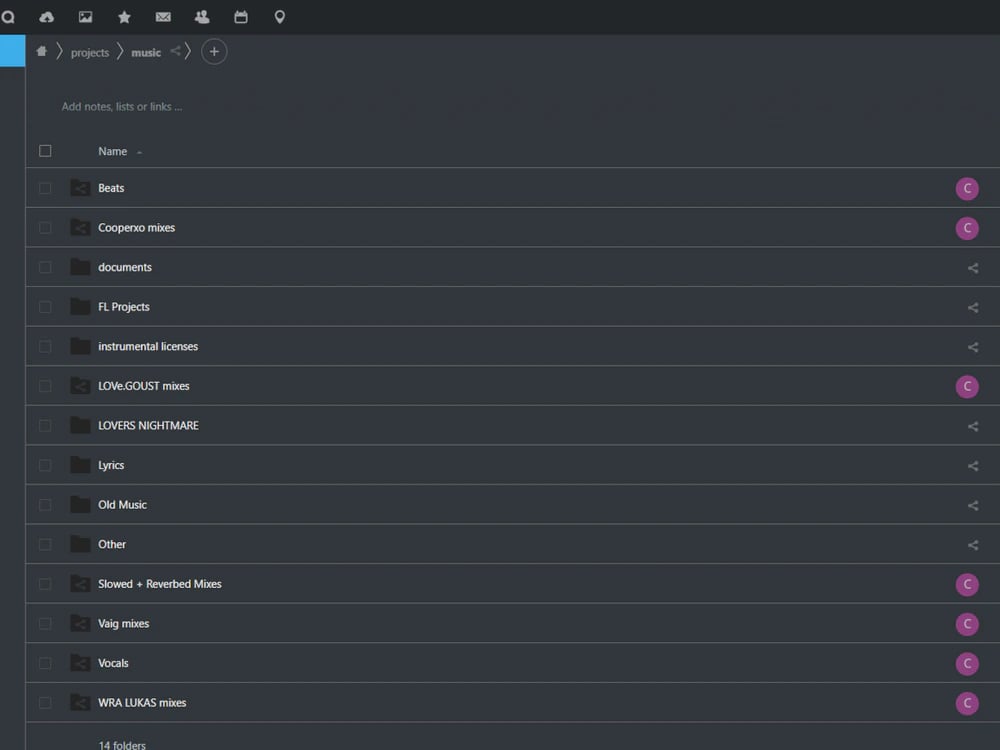Sort the list by Name column
The image size is (1000, 750).
113,151
